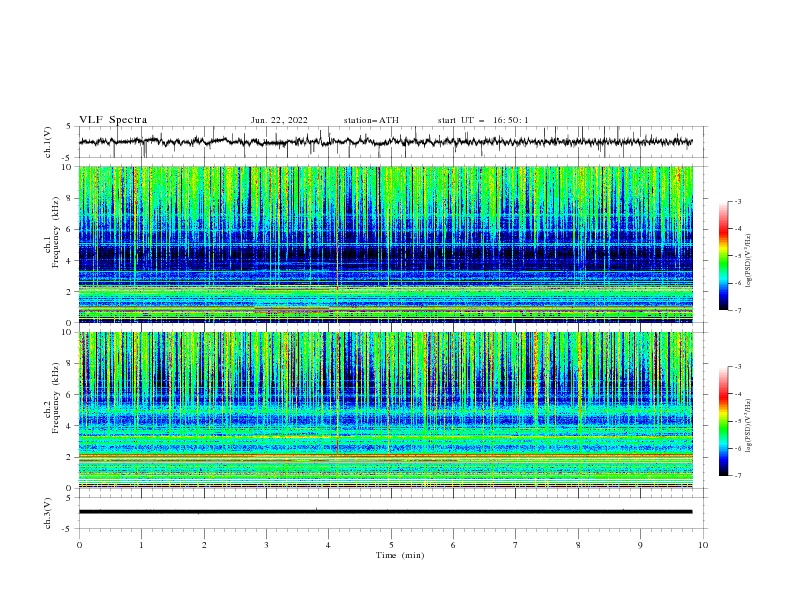
Task: Click the ch.1 spectrogram colorbar
Action: (x=723, y=256)
